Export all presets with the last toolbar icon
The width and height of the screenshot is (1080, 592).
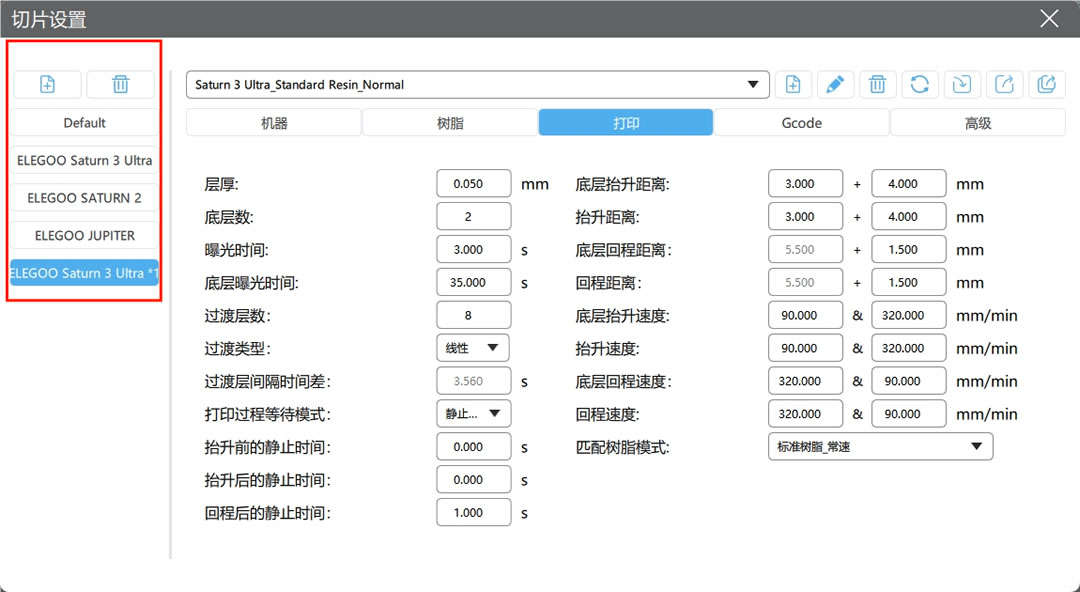click(1046, 84)
